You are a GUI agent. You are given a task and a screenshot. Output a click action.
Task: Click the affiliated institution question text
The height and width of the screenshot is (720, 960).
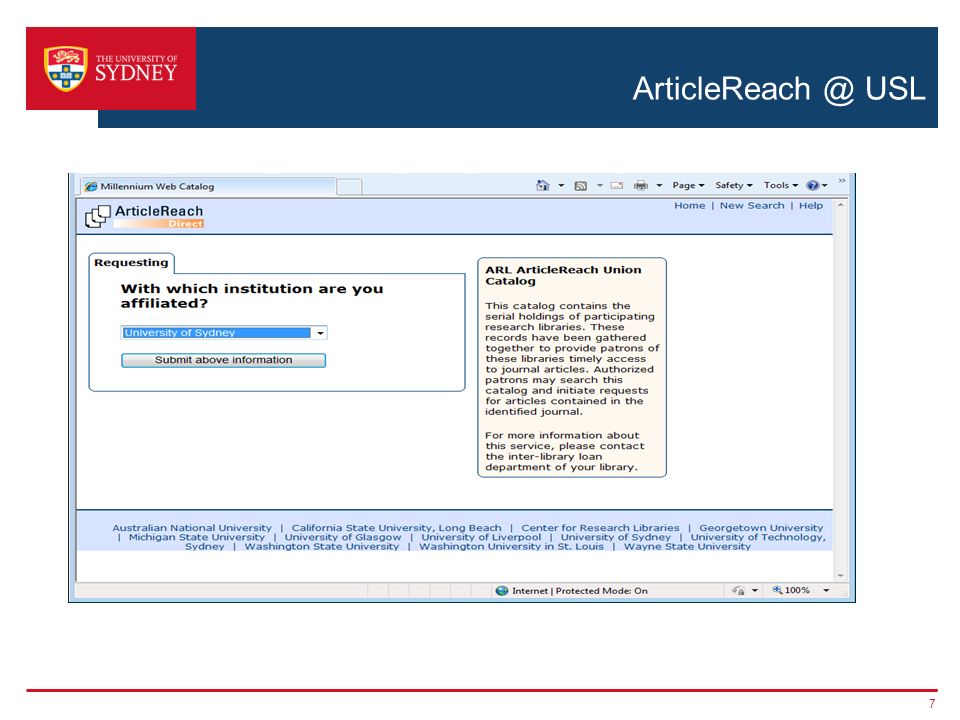[252, 296]
